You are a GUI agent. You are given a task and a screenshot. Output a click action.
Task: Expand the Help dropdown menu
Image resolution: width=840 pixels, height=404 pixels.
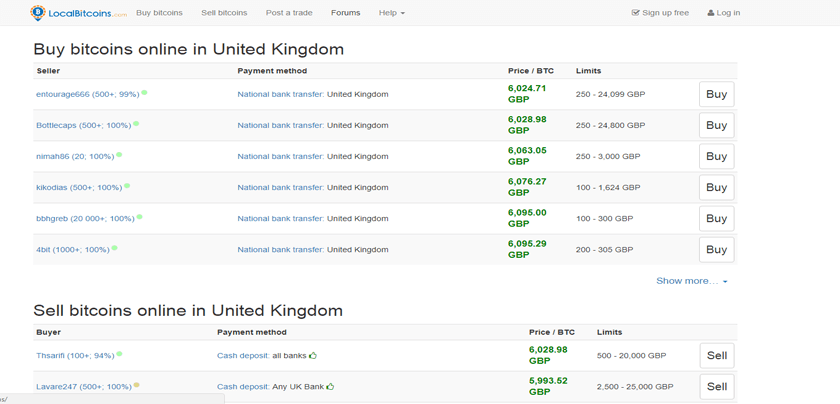[392, 13]
